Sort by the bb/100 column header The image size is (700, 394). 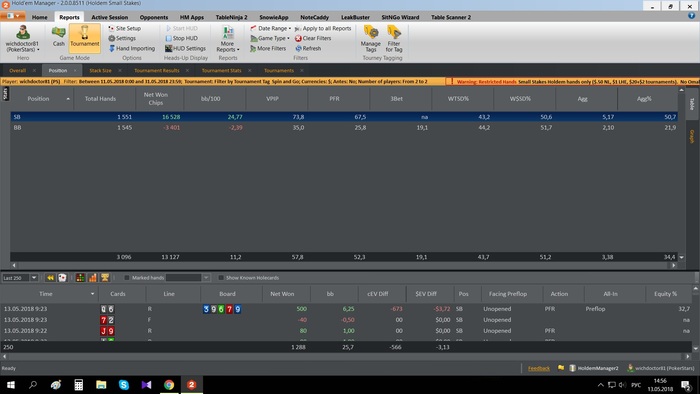click(210, 99)
